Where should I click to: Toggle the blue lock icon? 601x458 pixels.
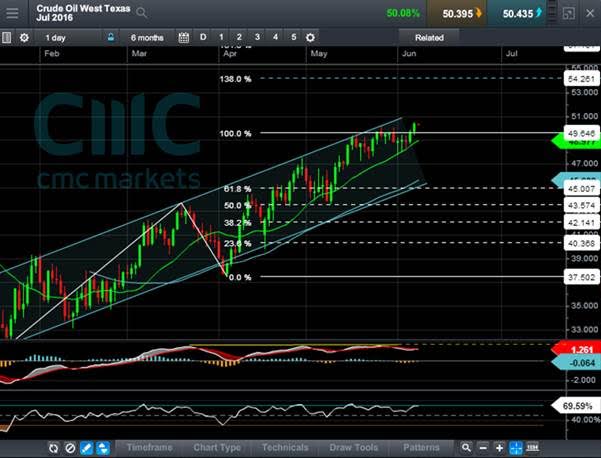[x=111, y=37]
